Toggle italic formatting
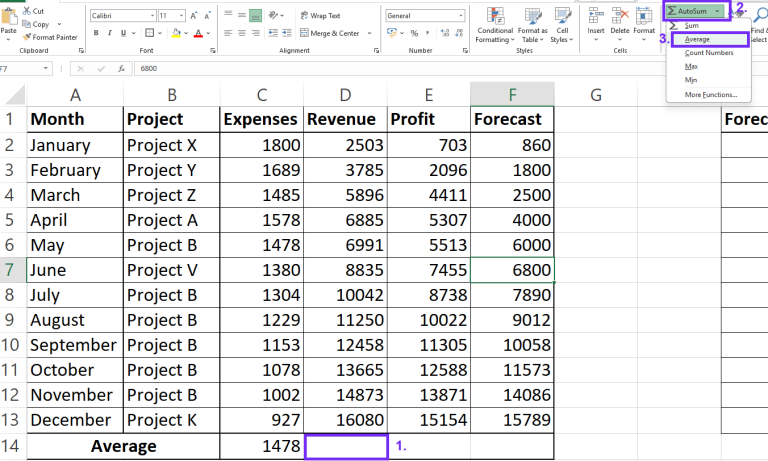This screenshot has width=768, height=461. pos(110,33)
